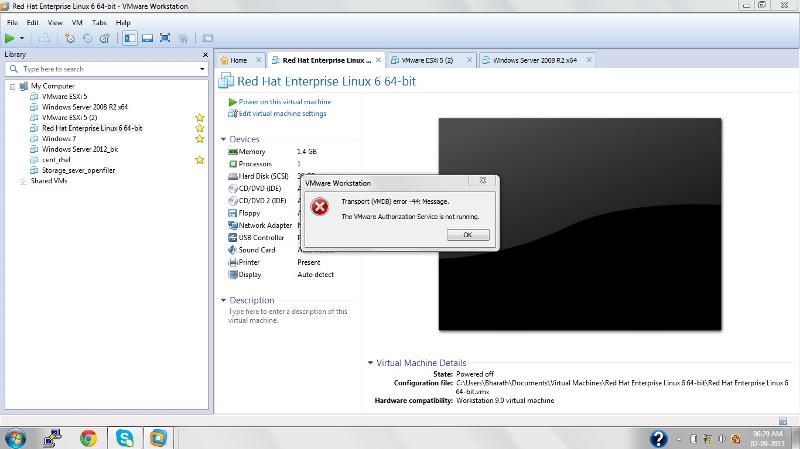Click the USB Controller device icon
The image size is (800, 449).
pyautogui.click(x=233, y=237)
